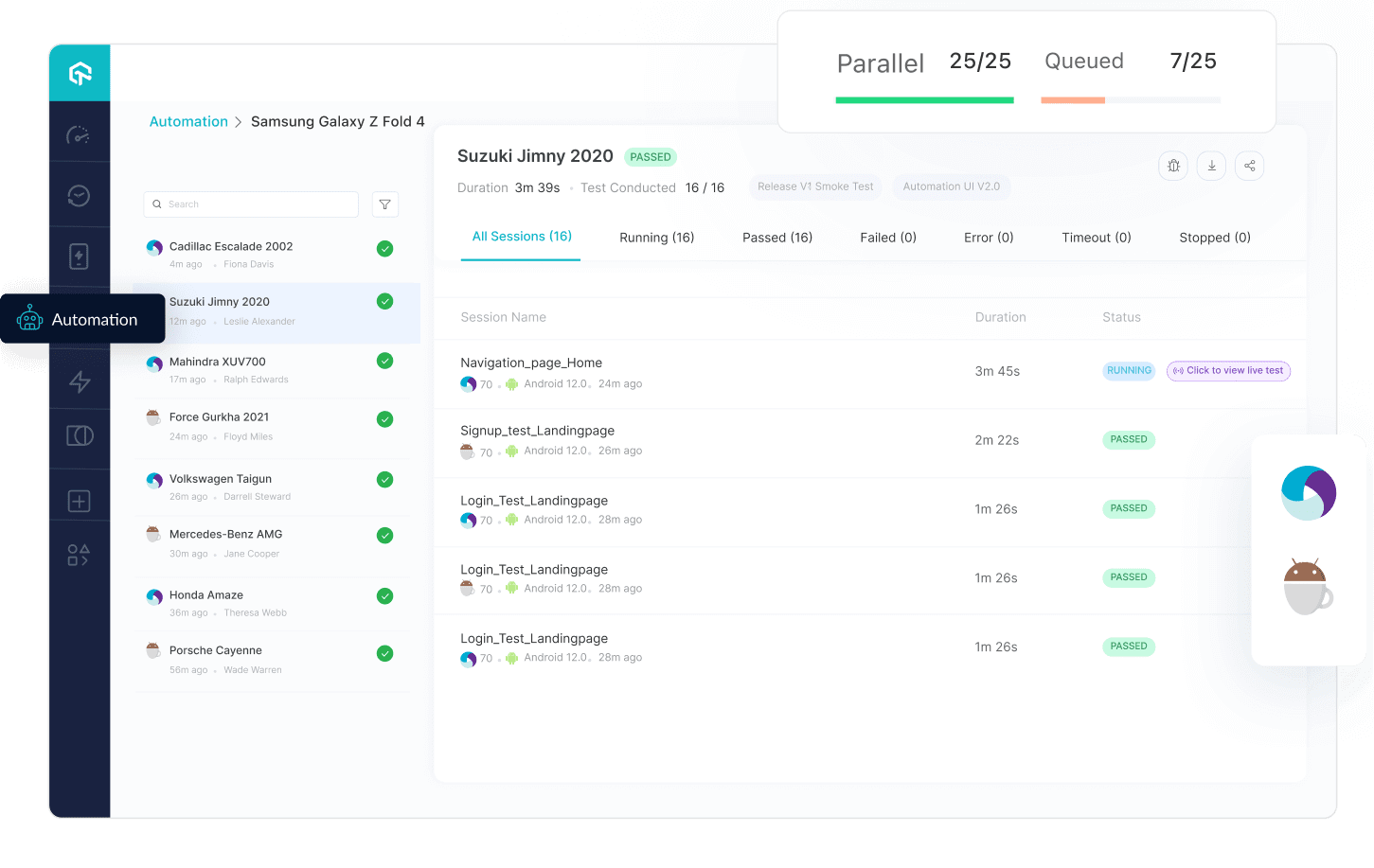Click inside the Search input field
This screenshot has width=1374, height=868.
(x=250, y=204)
